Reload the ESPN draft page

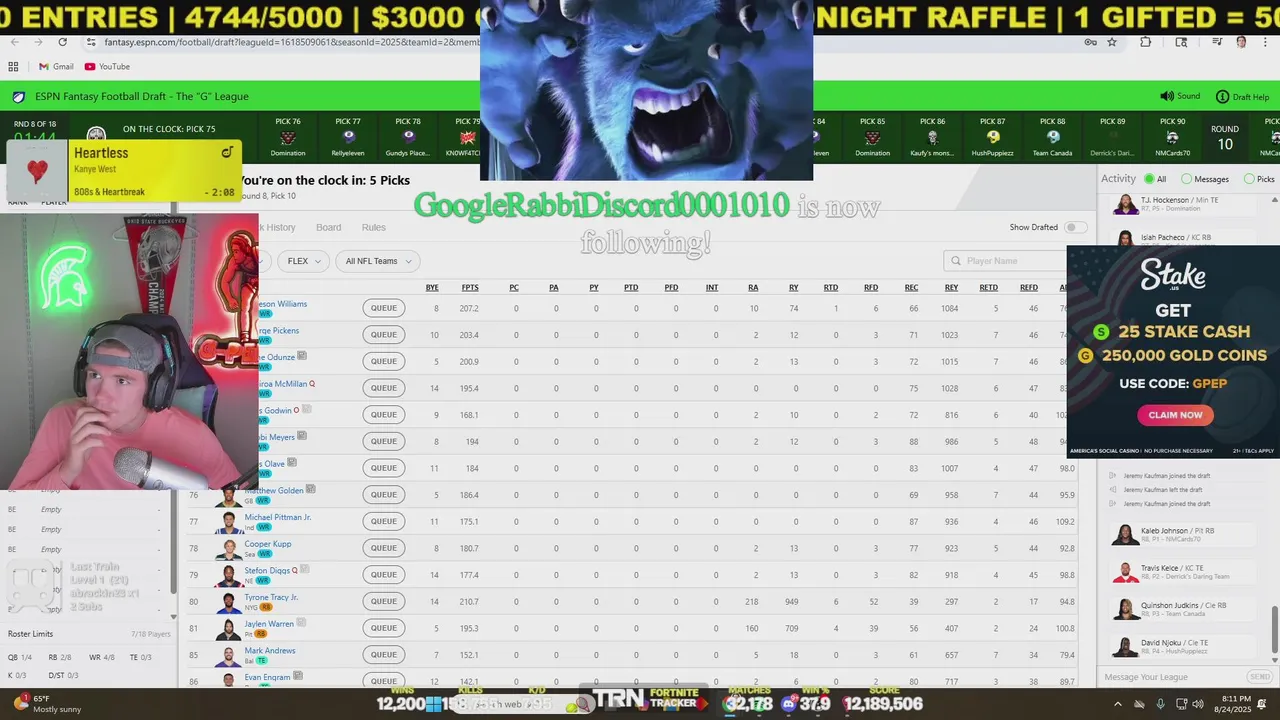point(62,42)
